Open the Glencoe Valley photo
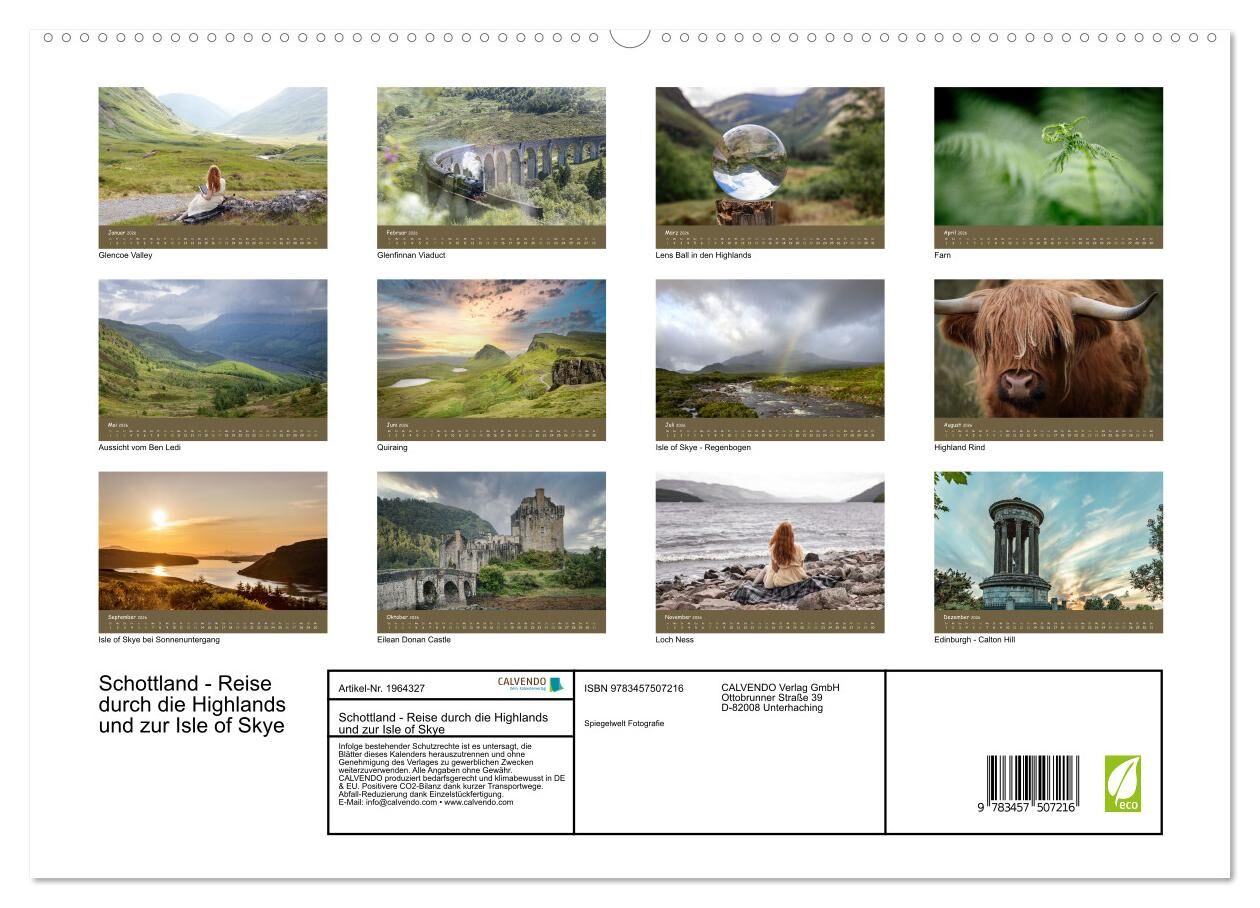Image resolution: width=1260 pixels, height=908 pixels. tap(212, 156)
